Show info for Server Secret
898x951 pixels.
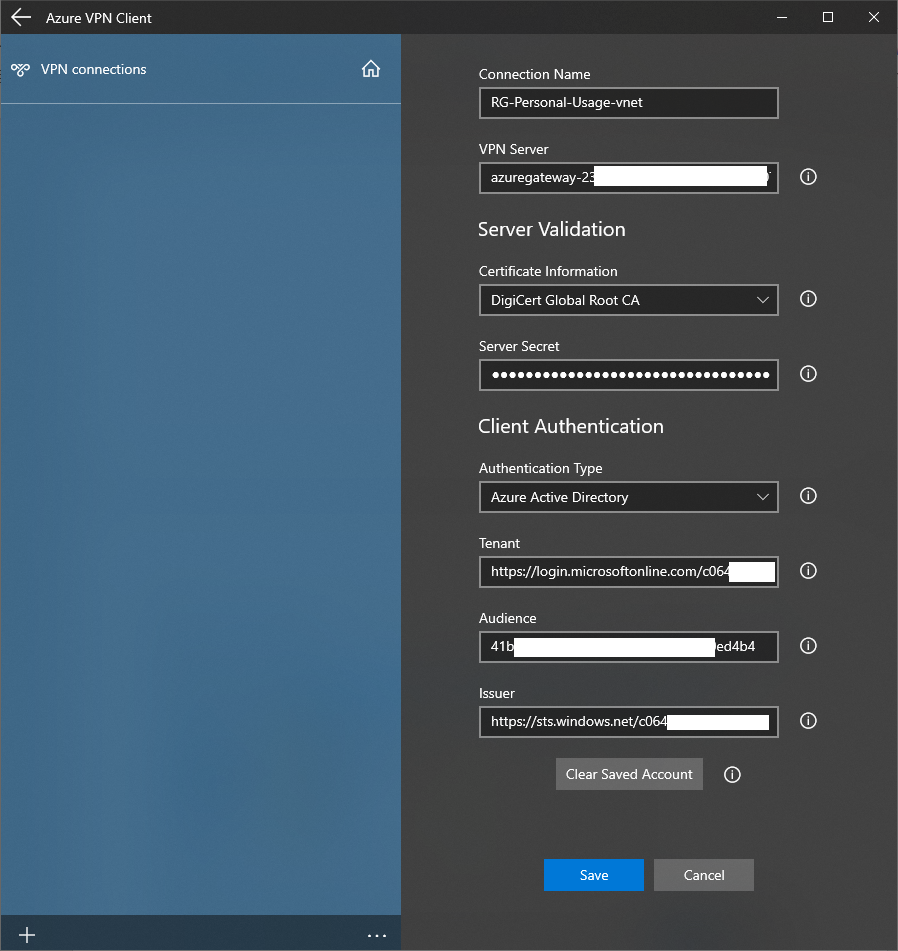pos(808,374)
